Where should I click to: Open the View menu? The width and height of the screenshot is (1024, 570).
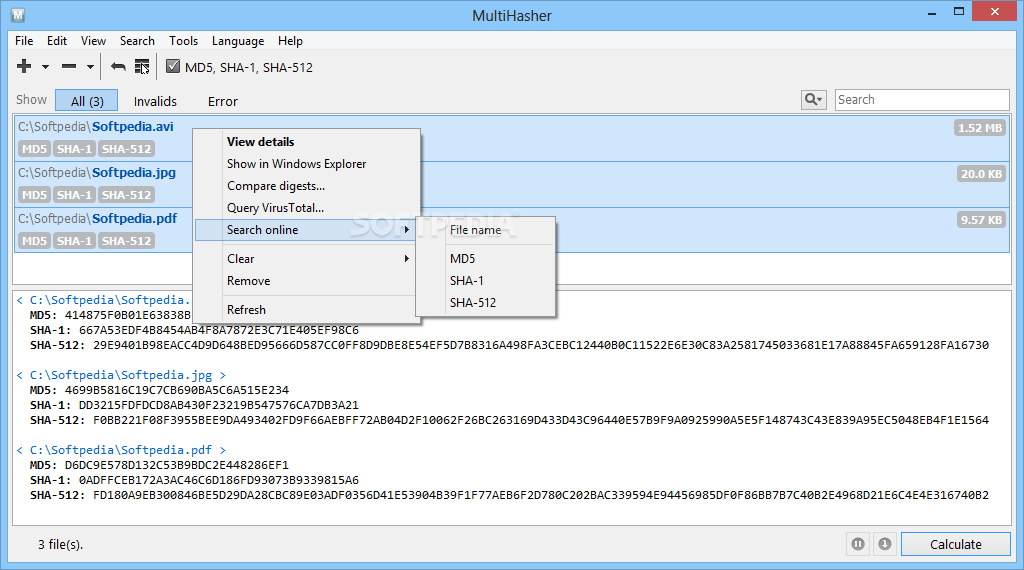(x=93, y=40)
